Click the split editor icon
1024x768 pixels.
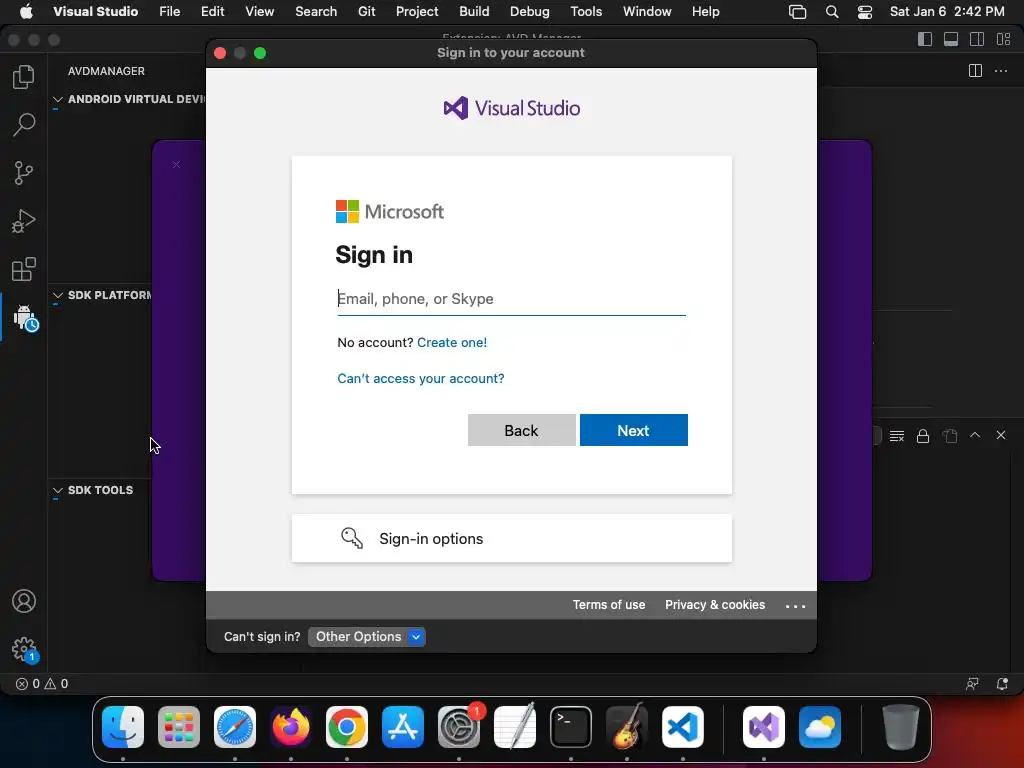click(975, 71)
